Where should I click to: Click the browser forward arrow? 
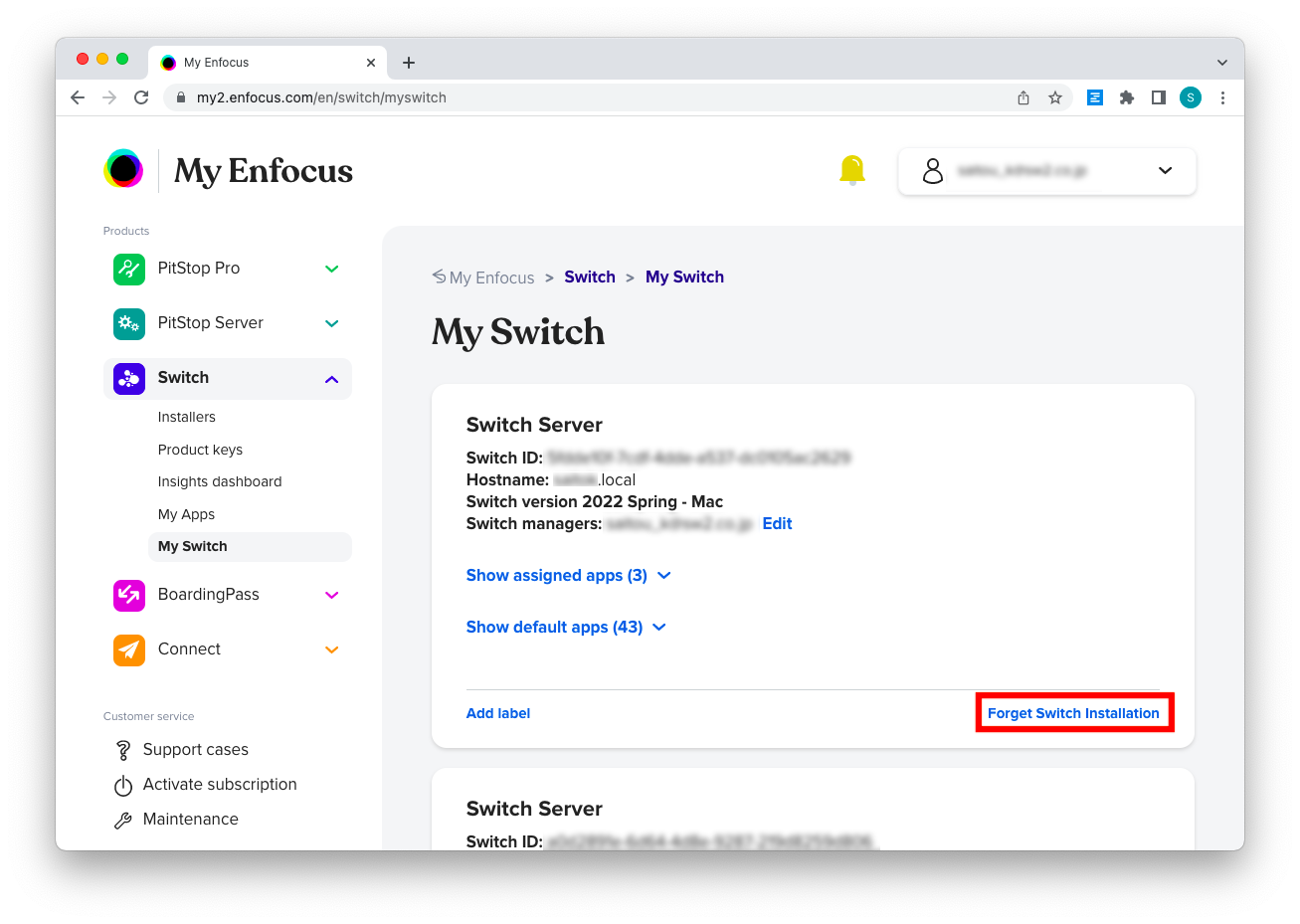109,97
